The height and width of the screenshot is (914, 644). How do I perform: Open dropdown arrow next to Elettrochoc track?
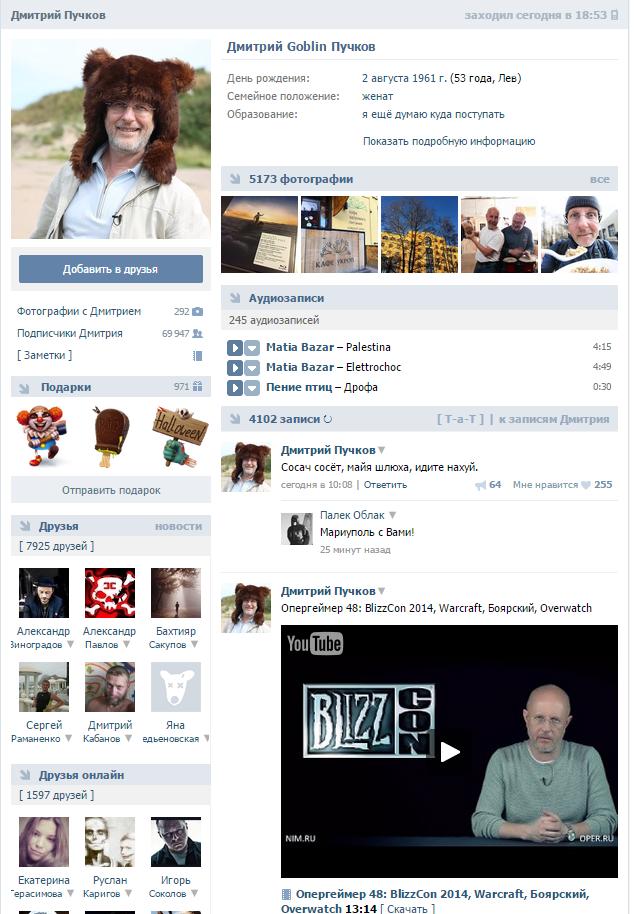tap(252, 368)
